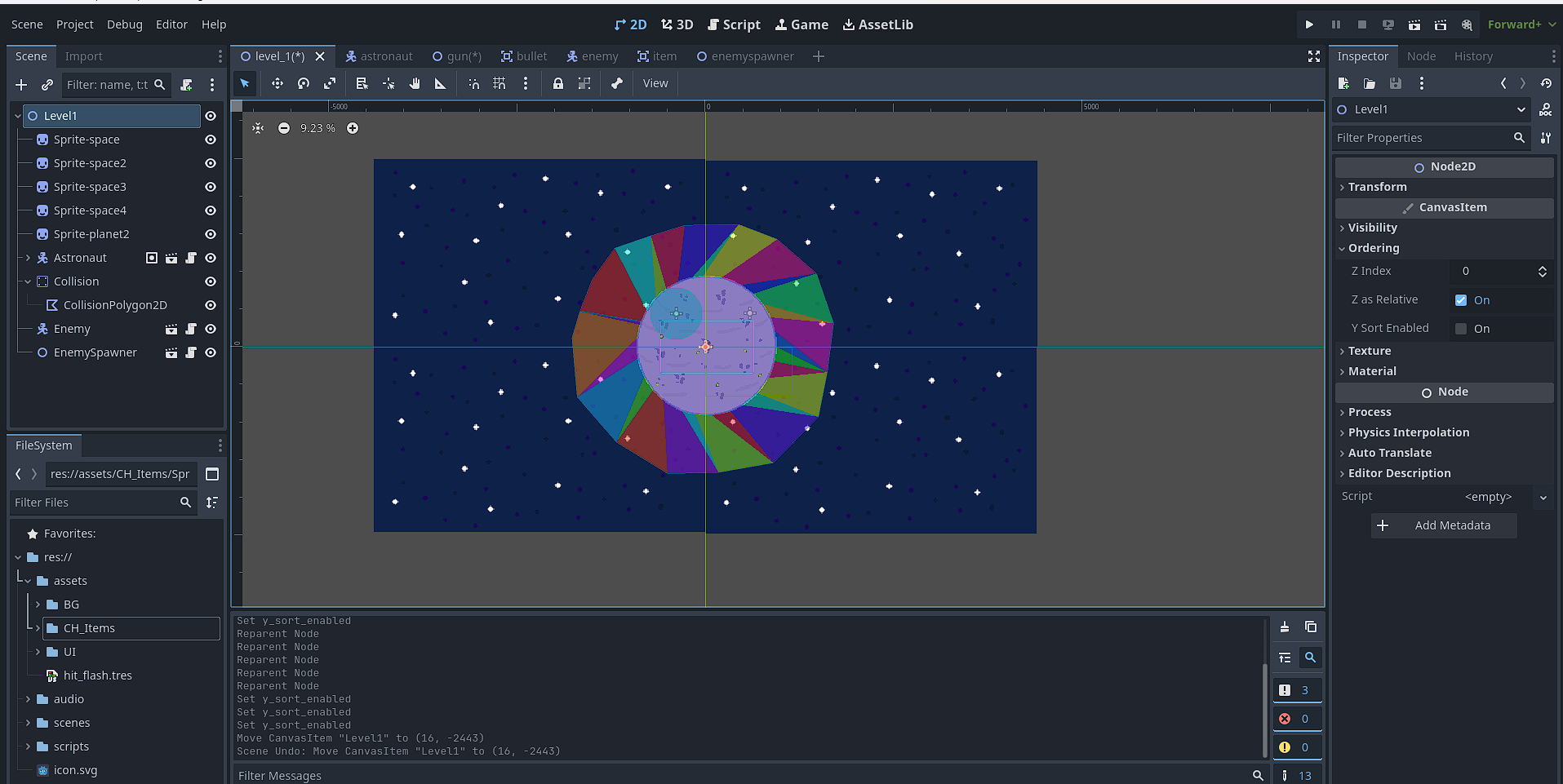Open the Project menu
The image size is (1563, 784).
(x=74, y=24)
